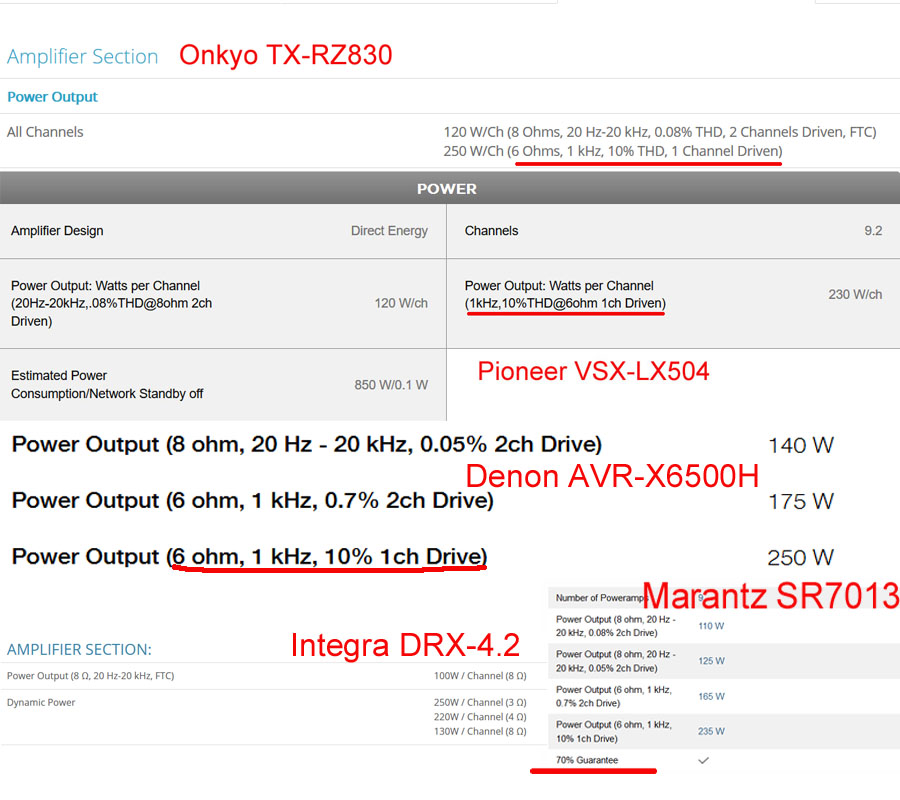Click the '250 W' large value
The height and width of the screenshot is (800, 900).
(801, 558)
